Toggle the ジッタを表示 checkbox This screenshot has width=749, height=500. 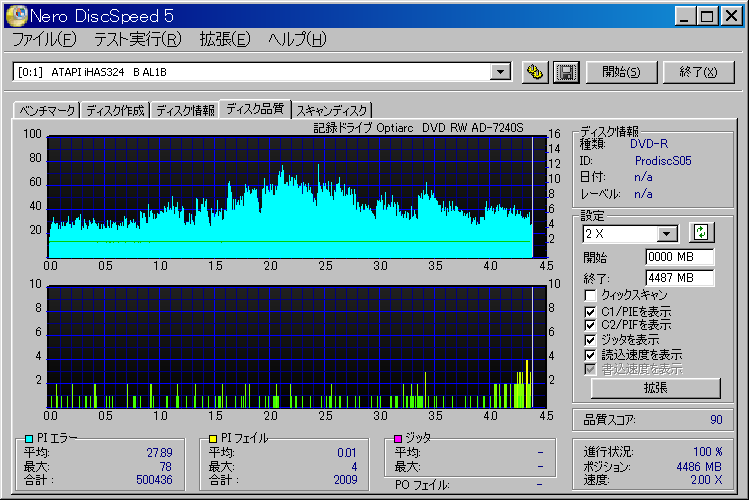[x=590, y=340]
